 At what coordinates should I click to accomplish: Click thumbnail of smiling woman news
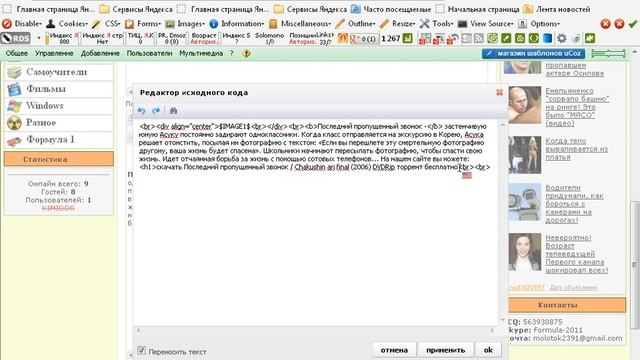pos(524,252)
